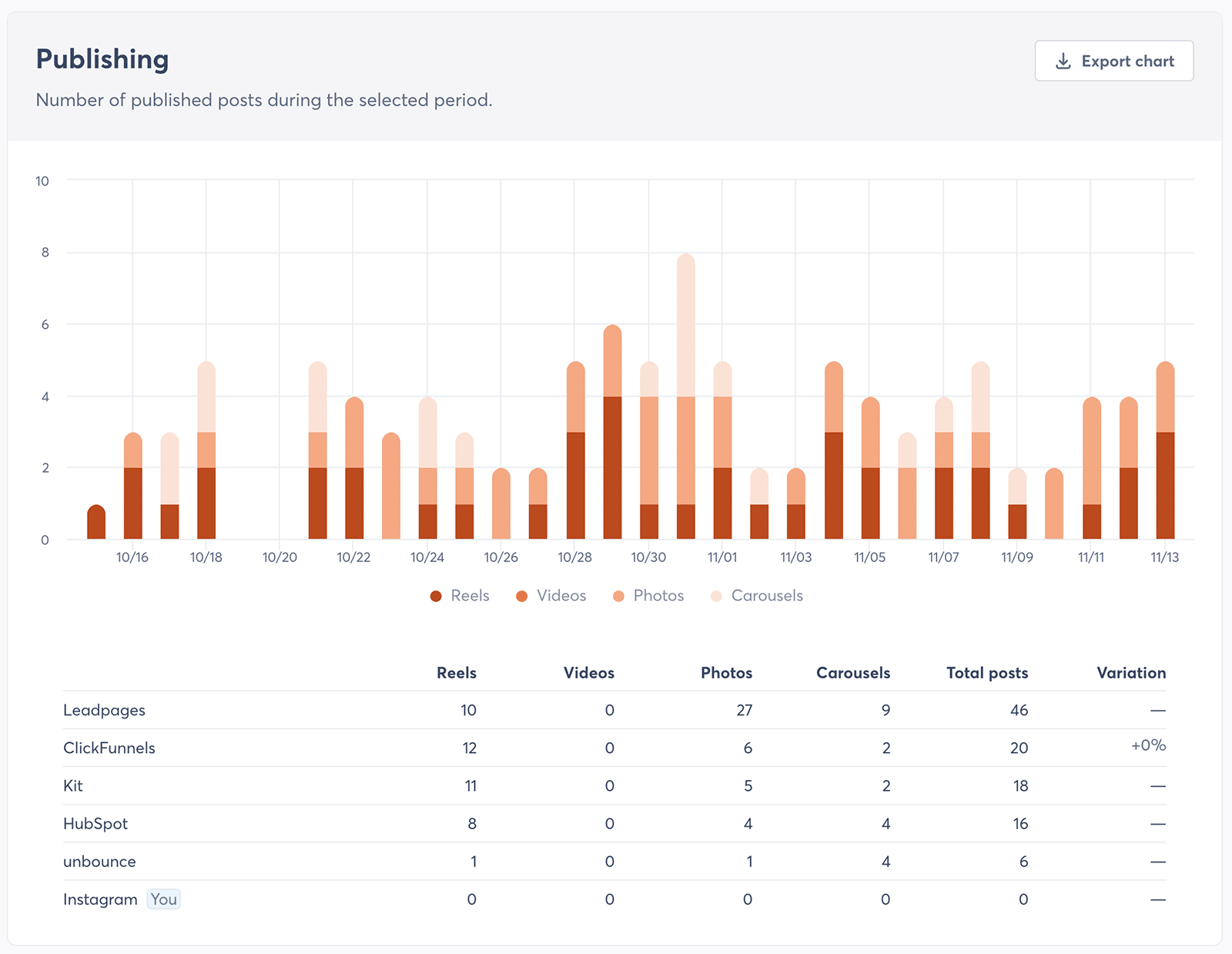Image resolution: width=1232 pixels, height=954 pixels.
Task: Click the 11/09 x-axis date label
Action: pos(1017,557)
